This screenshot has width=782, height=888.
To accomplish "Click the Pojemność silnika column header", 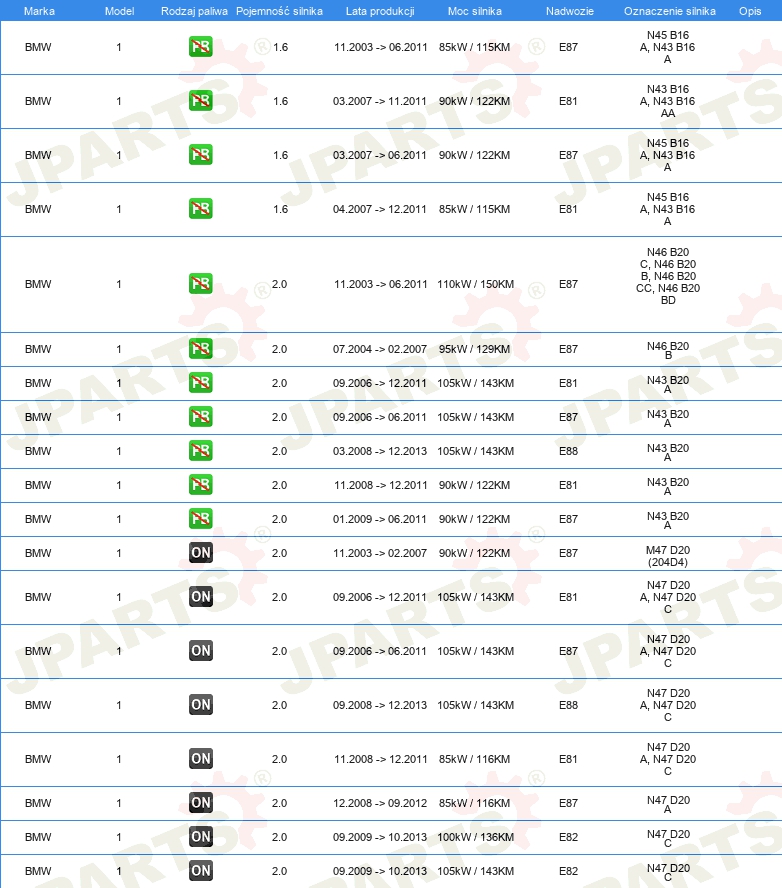I will tap(279, 11).
